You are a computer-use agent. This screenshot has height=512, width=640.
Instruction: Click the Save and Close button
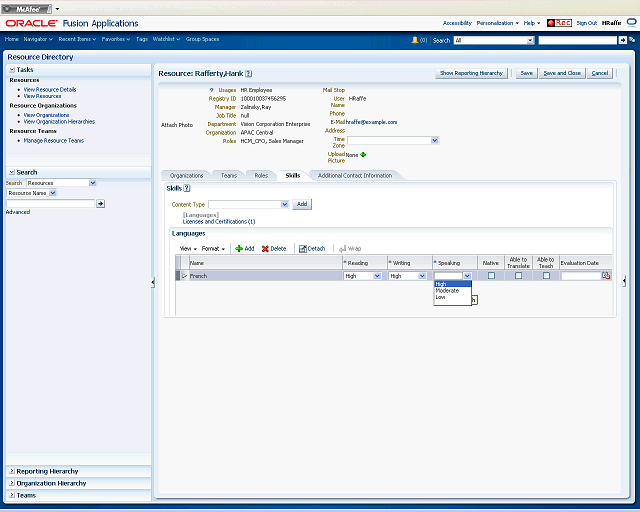562,73
